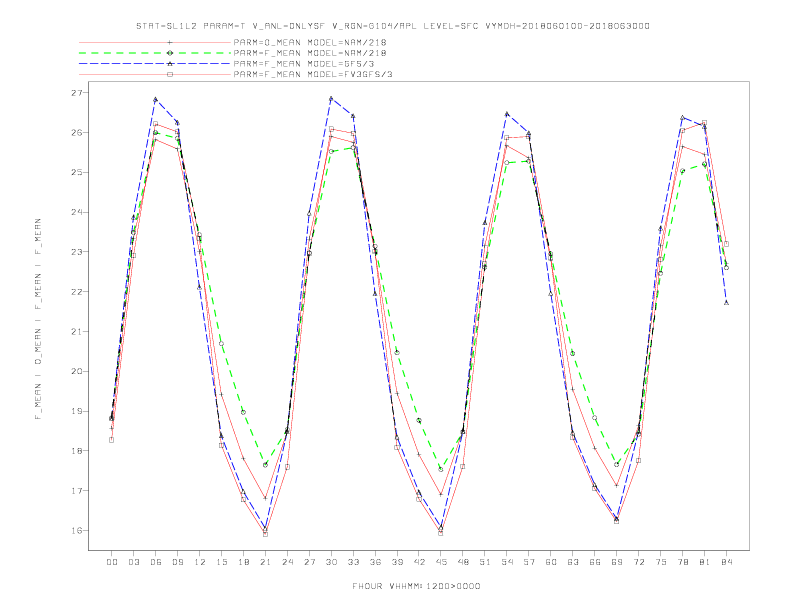Click x-axis forecast hour label 06
The width and height of the screenshot is (792, 612).
156,562
